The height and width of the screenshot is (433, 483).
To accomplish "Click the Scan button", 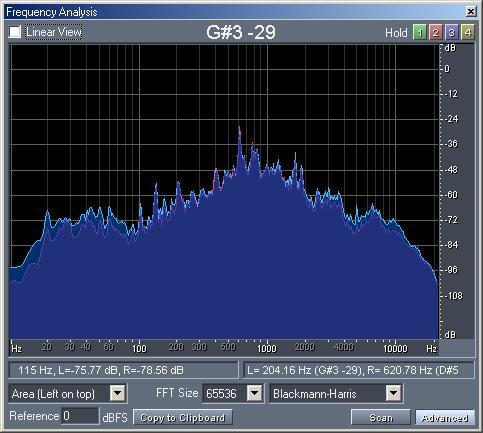I will tap(381, 417).
